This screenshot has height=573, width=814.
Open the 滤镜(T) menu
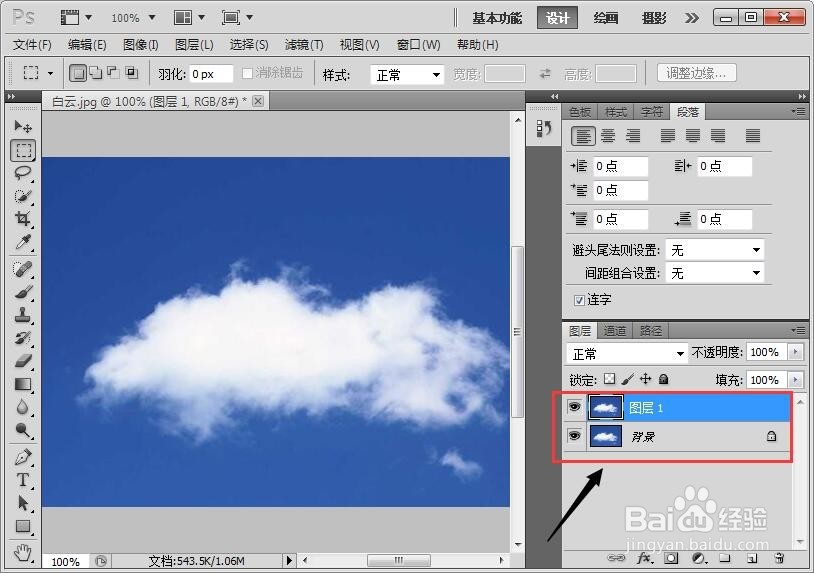point(304,45)
